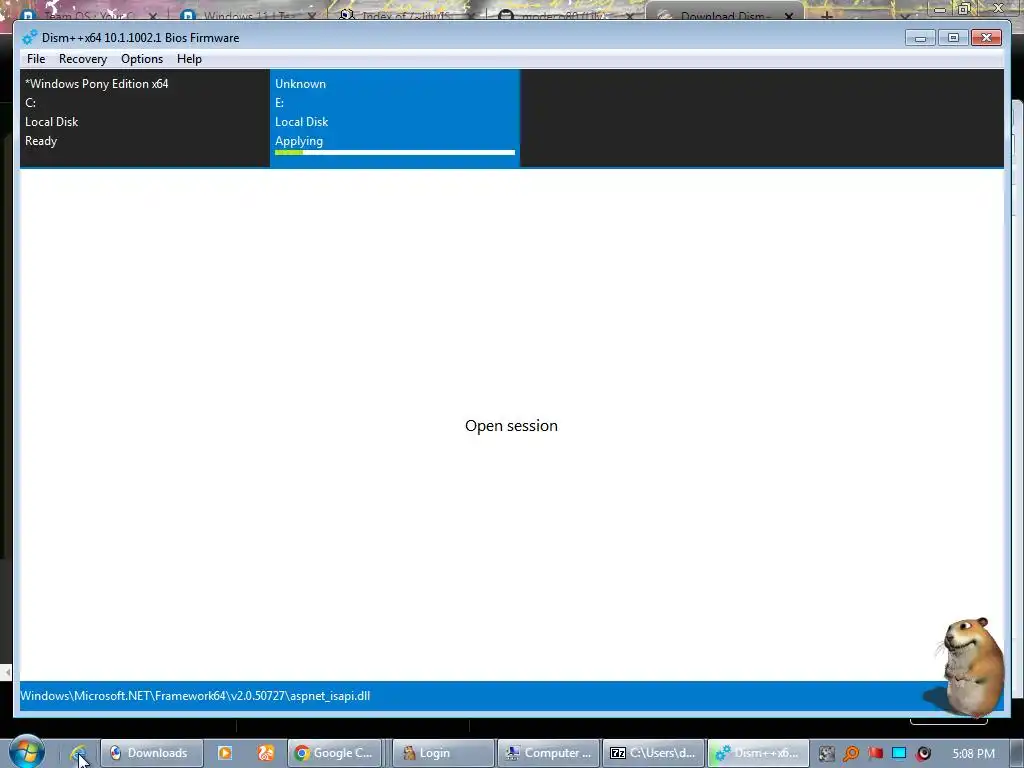
Task: Click the Dism++ gear icon in title bar
Action: click(29, 38)
